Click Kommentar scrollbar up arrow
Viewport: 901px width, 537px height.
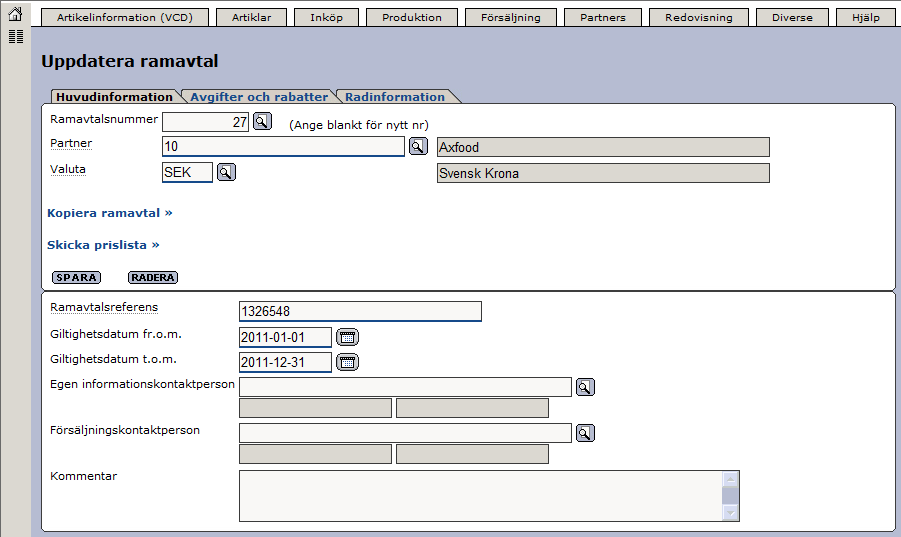pos(730,479)
